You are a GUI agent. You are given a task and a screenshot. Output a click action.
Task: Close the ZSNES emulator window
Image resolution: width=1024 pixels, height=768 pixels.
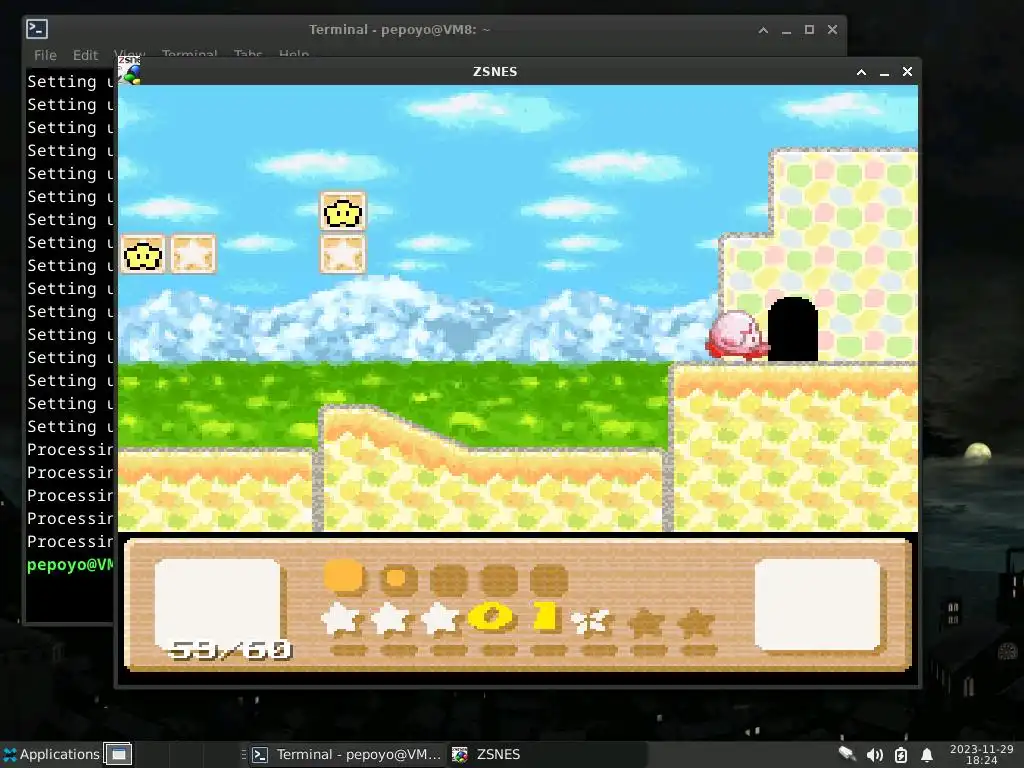point(907,72)
